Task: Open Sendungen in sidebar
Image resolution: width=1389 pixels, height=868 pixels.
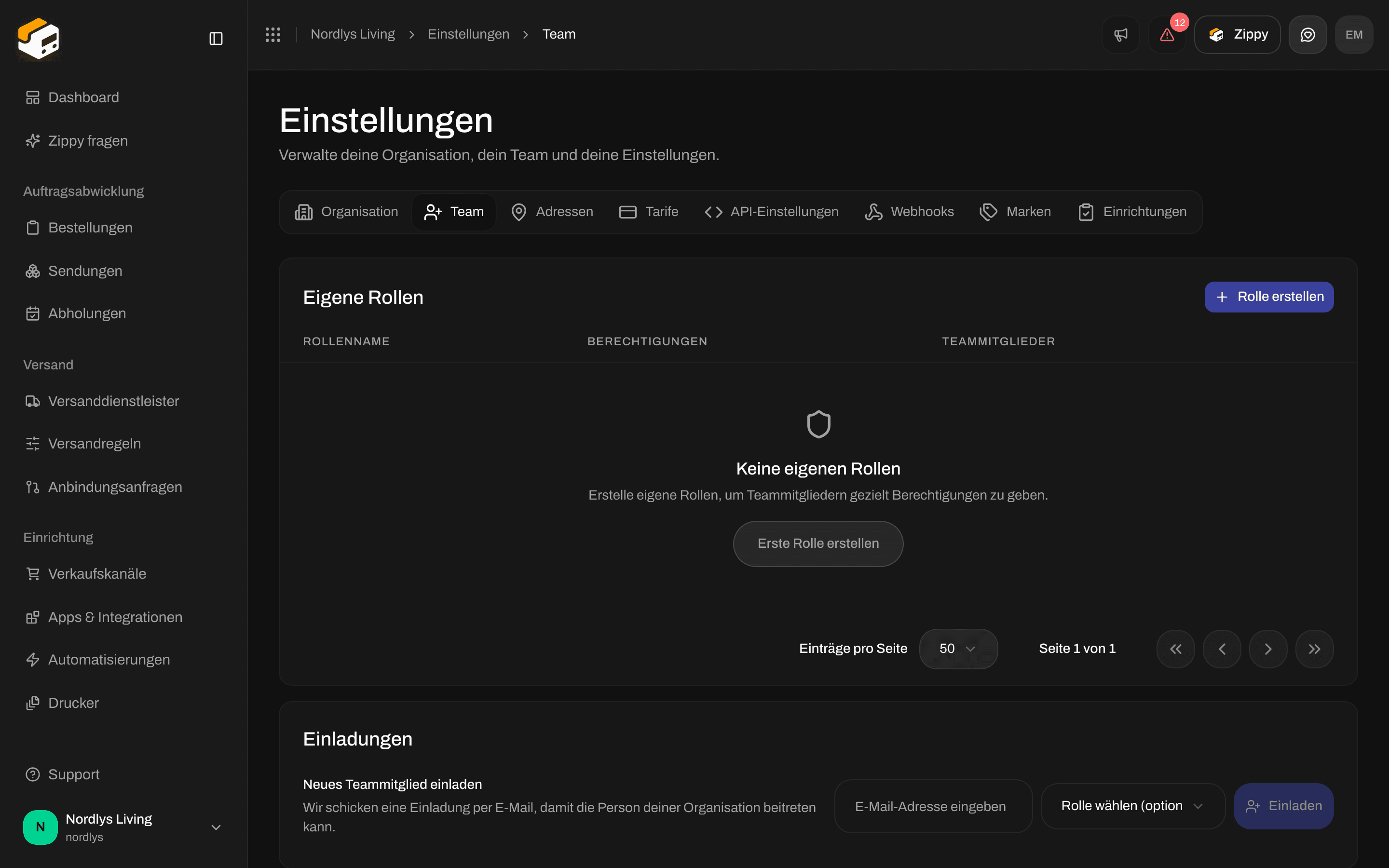Action: point(123,271)
